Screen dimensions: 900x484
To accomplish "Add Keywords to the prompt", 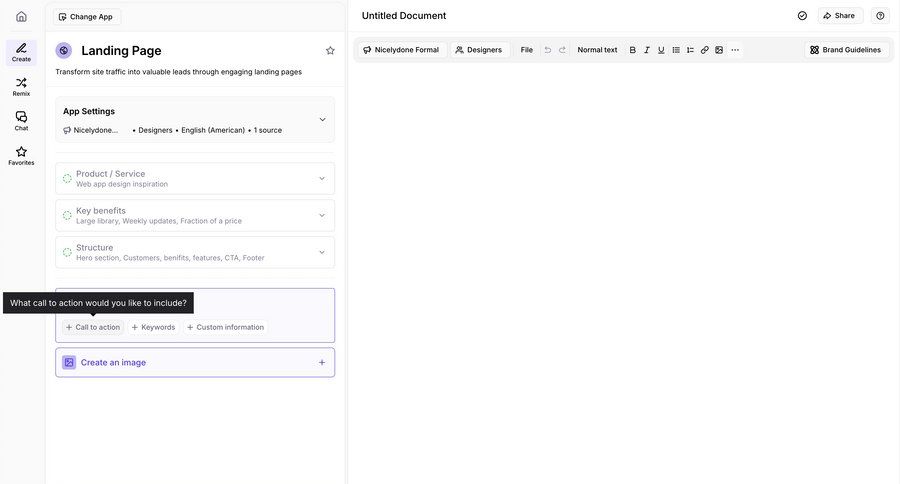I will pos(153,327).
